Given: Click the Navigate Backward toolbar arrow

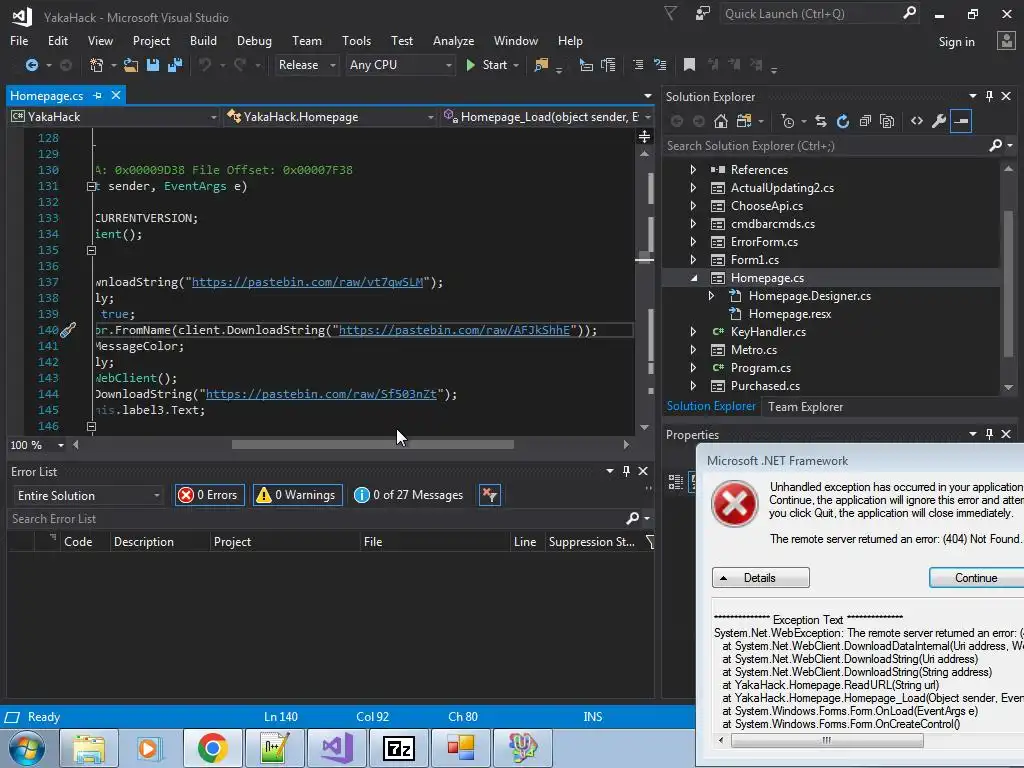Looking at the screenshot, I should pyautogui.click(x=31, y=65).
